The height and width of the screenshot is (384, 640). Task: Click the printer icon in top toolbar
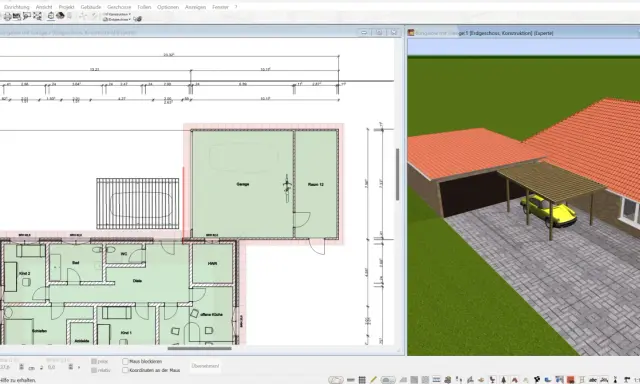coord(7,16)
